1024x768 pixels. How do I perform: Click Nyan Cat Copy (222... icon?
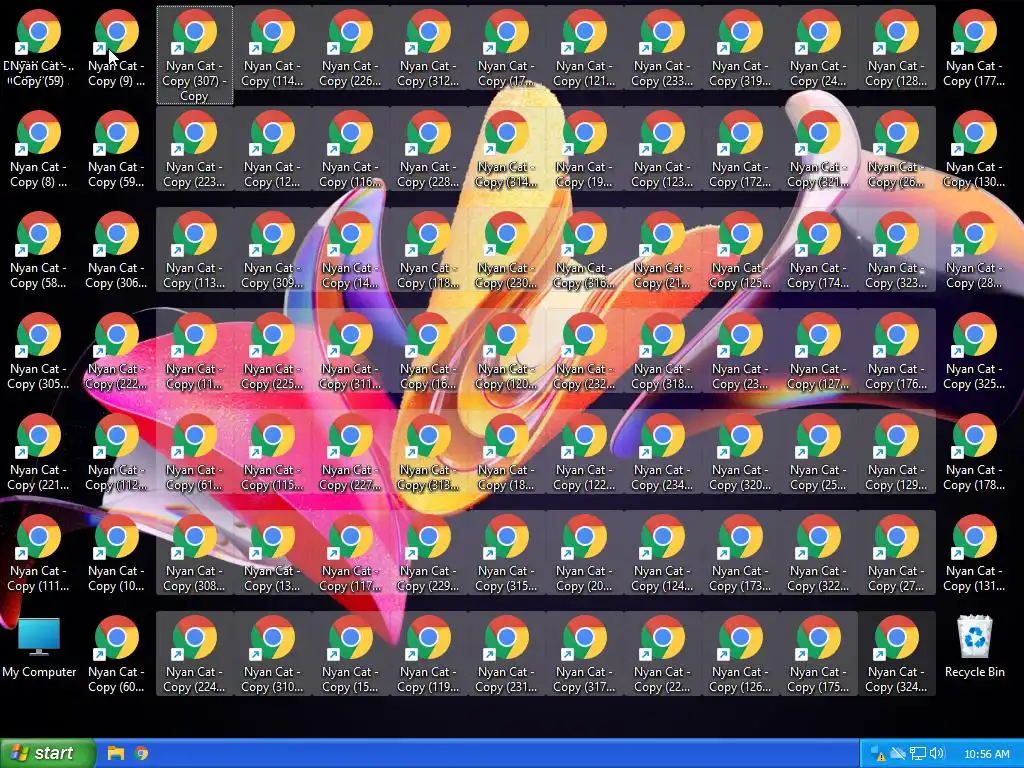[116, 351]
